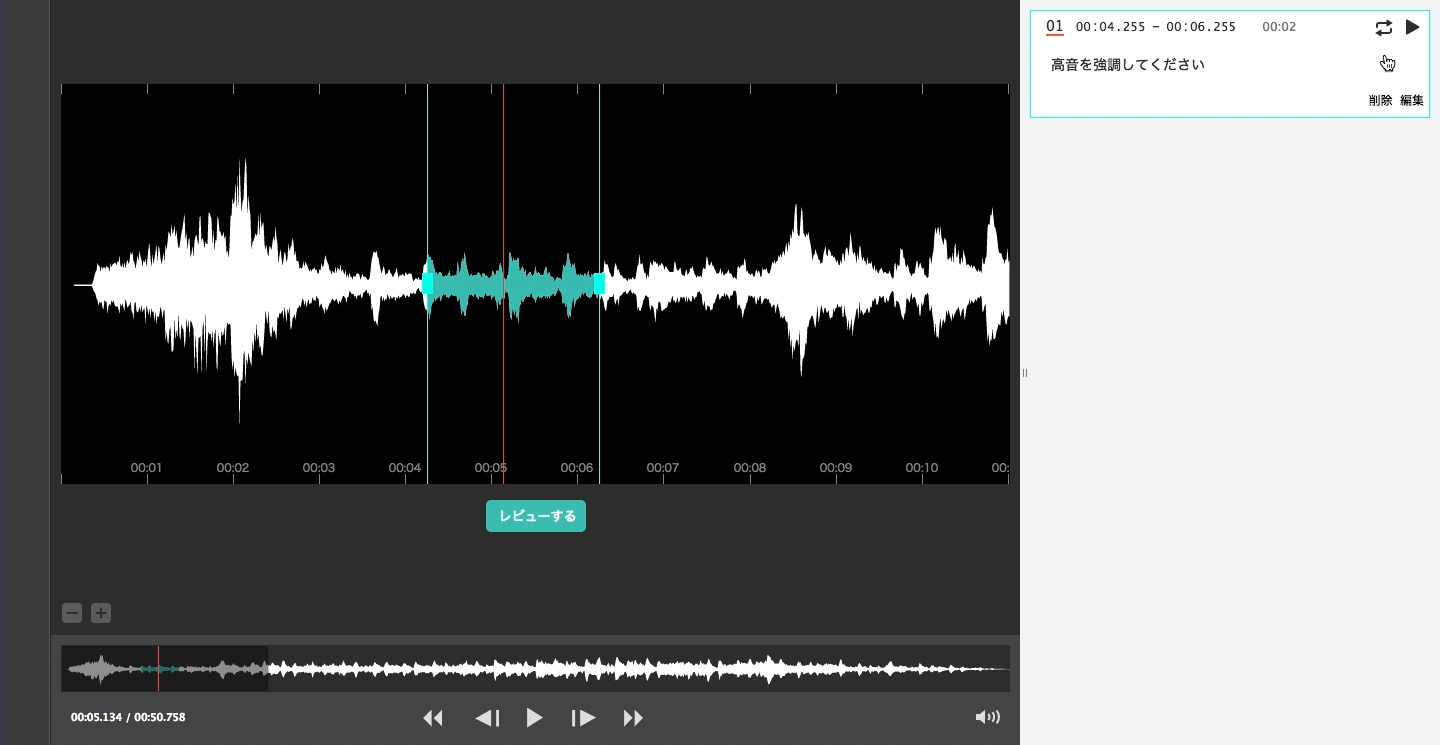This screenshot has width=1440, height=745.
Task: Click the left cyan region handle
Action: pyautogui.click(x=427, y=284)
